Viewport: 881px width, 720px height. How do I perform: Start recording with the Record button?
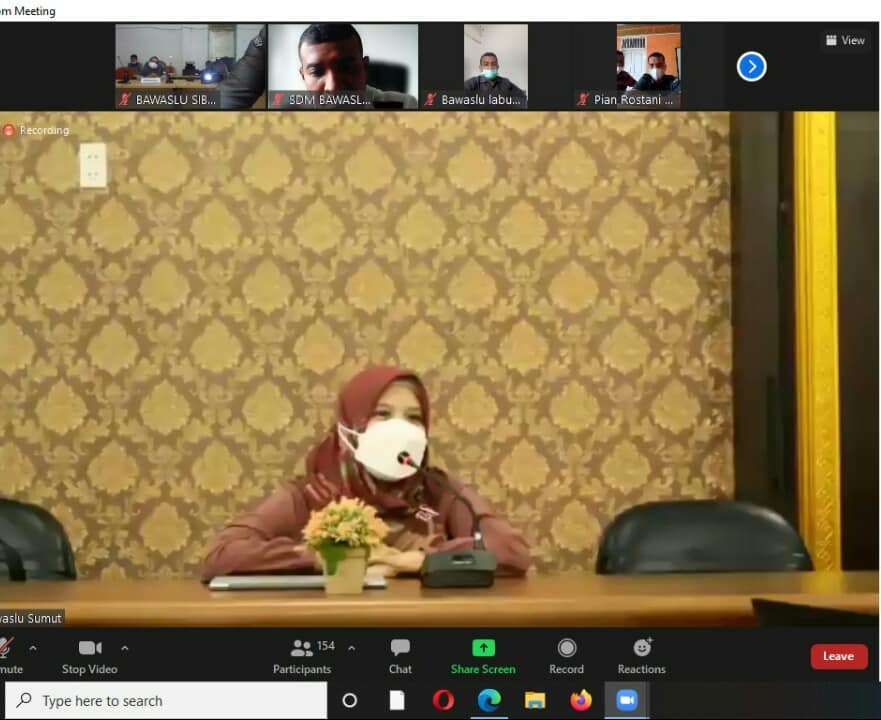pos(566,656)
